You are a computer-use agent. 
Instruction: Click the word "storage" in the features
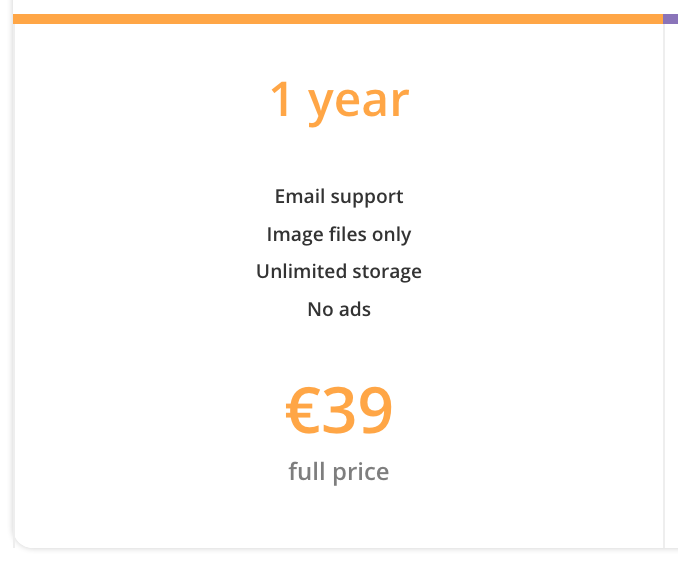tap(387, 273)
